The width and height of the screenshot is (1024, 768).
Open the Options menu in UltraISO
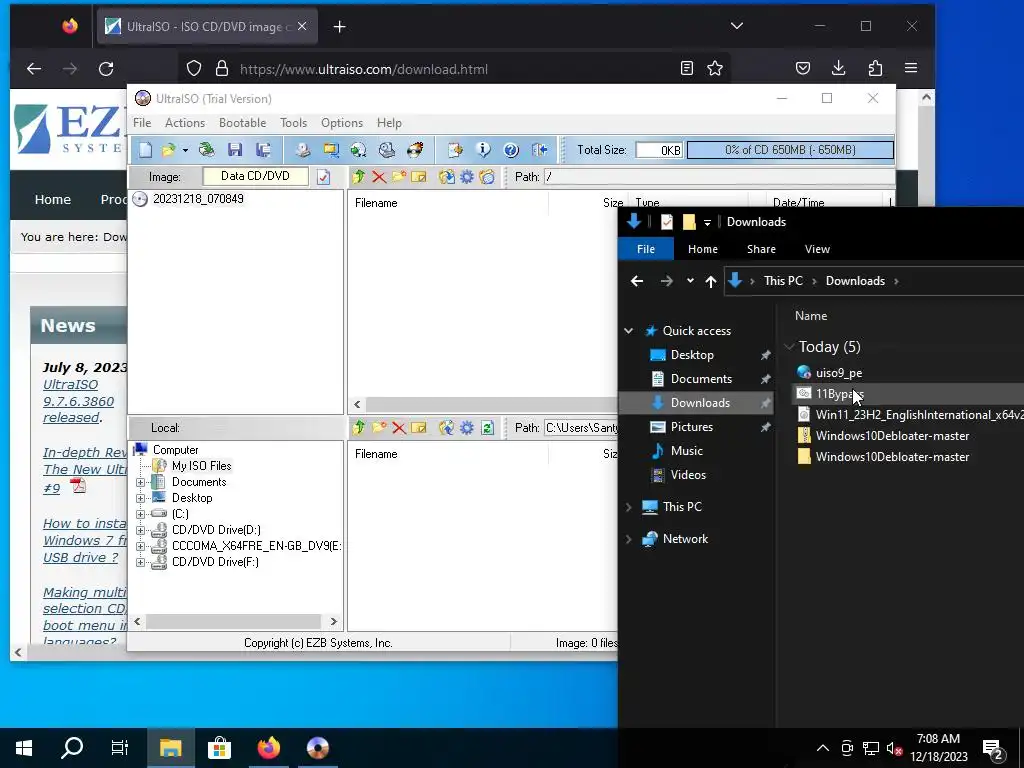pos(342,123)
